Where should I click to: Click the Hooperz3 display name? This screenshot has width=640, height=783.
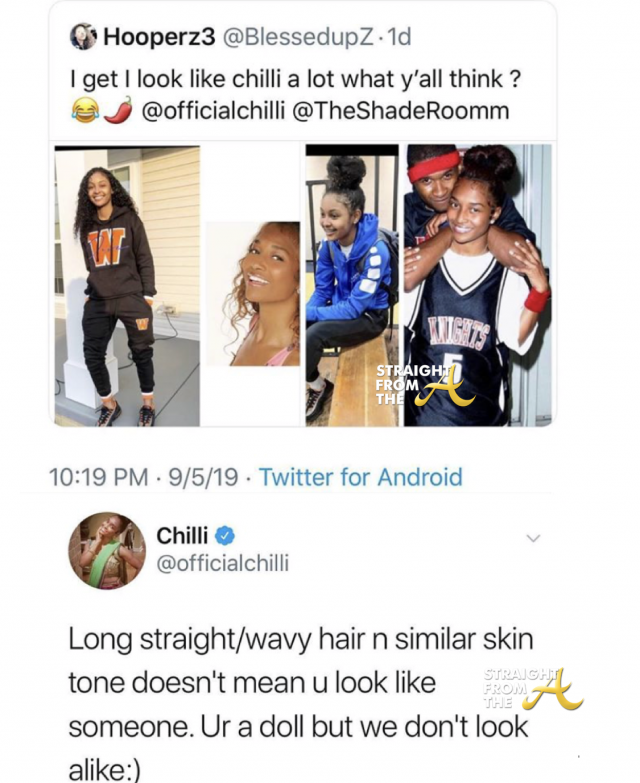[x=159, y=37]
